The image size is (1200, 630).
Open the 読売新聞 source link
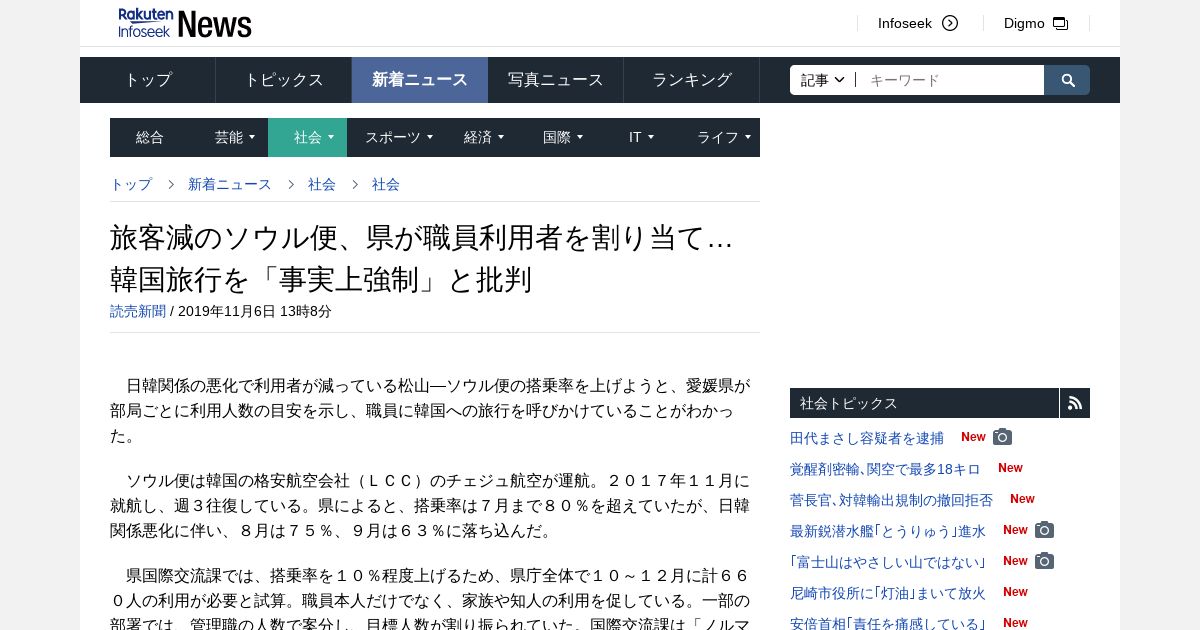[138, 311]
